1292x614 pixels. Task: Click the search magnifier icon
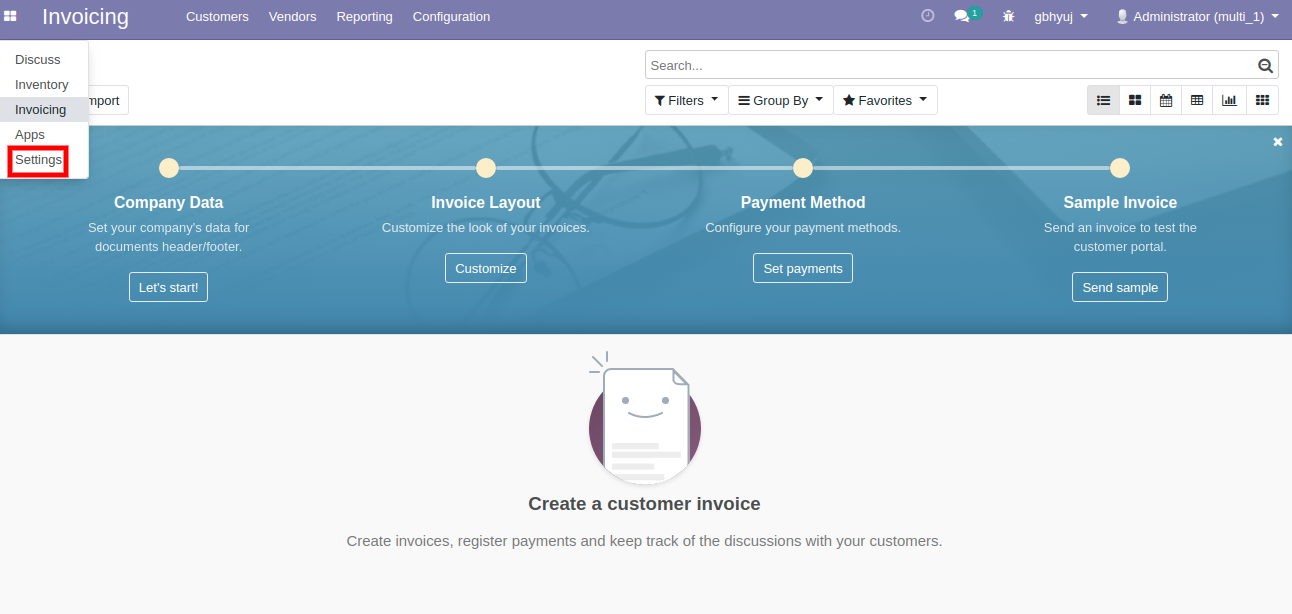click(1265, 66)
